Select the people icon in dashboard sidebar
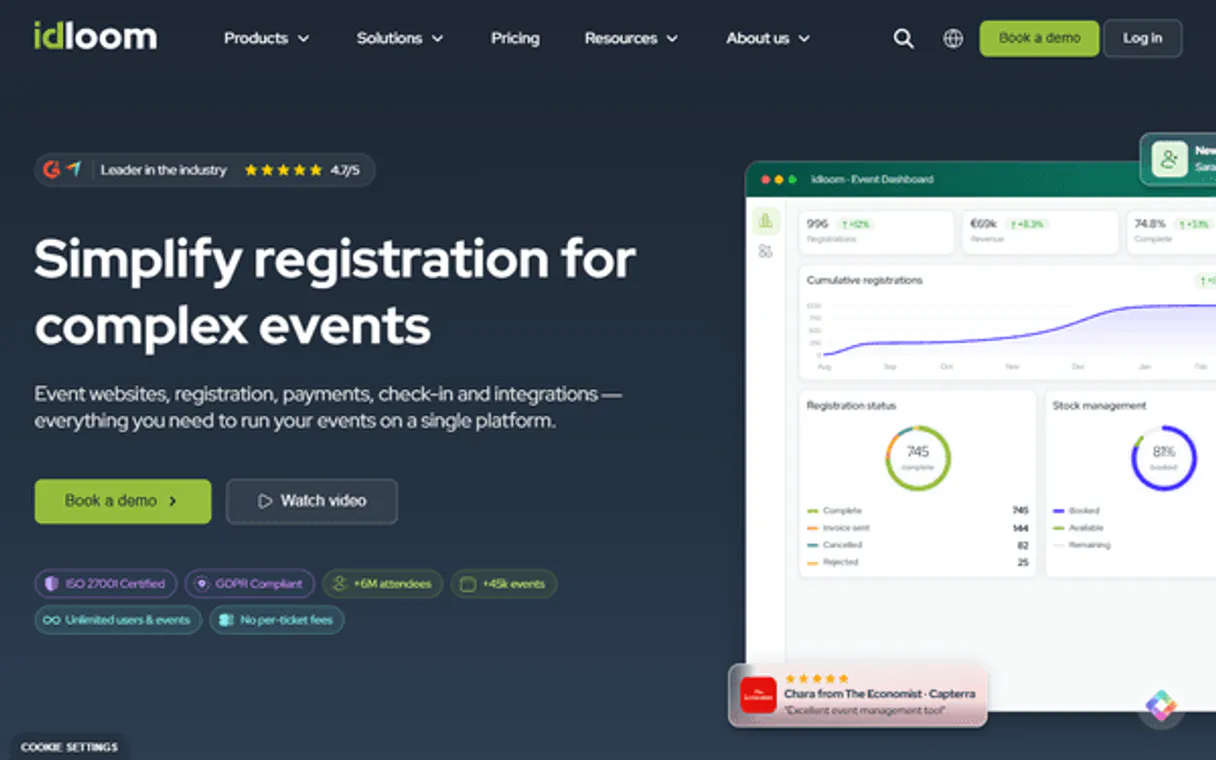This screenshot has height=760, width=1216. [x=766, y=252]
